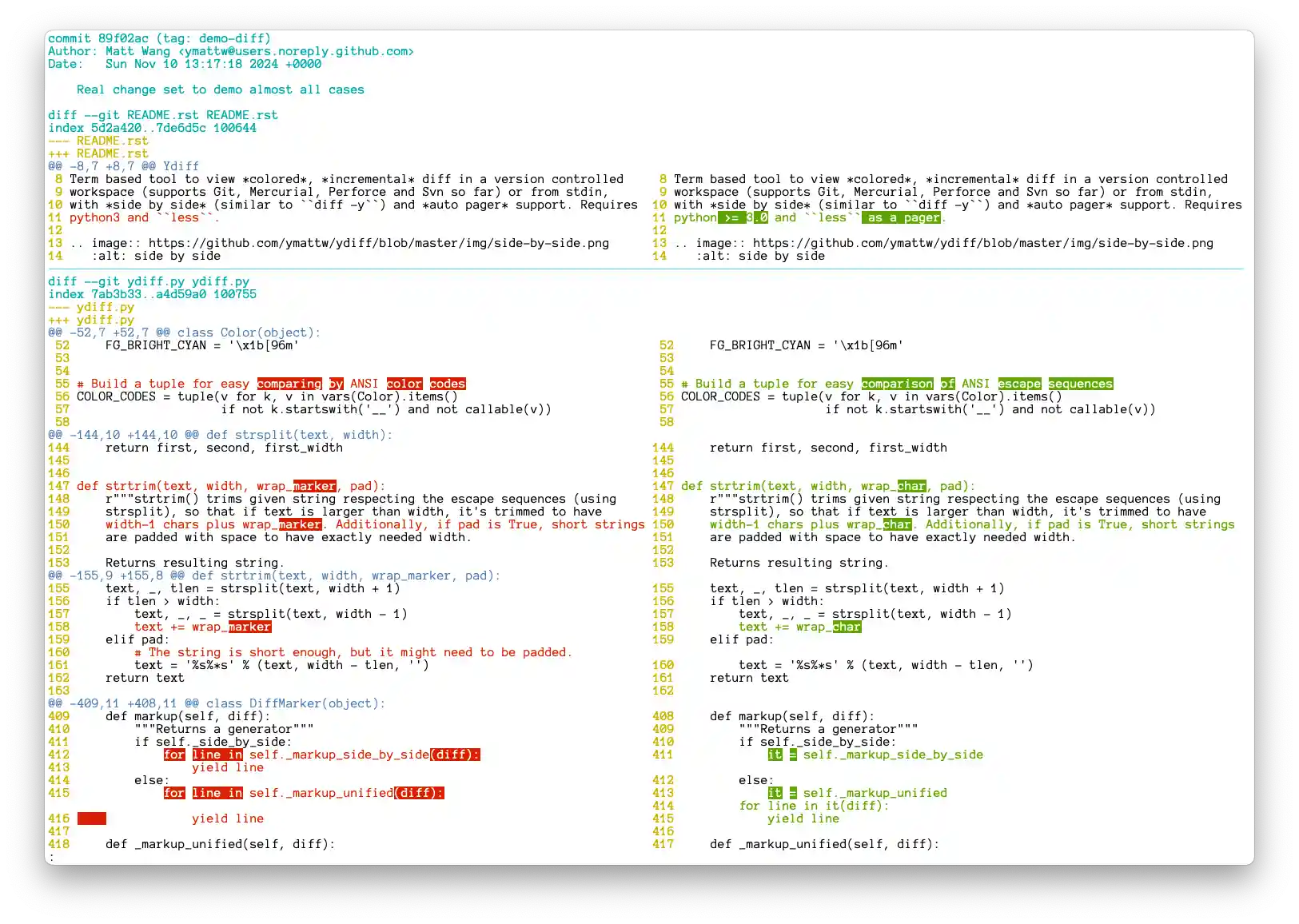Click green highlighted word 'escape'

pos(1020,384)
